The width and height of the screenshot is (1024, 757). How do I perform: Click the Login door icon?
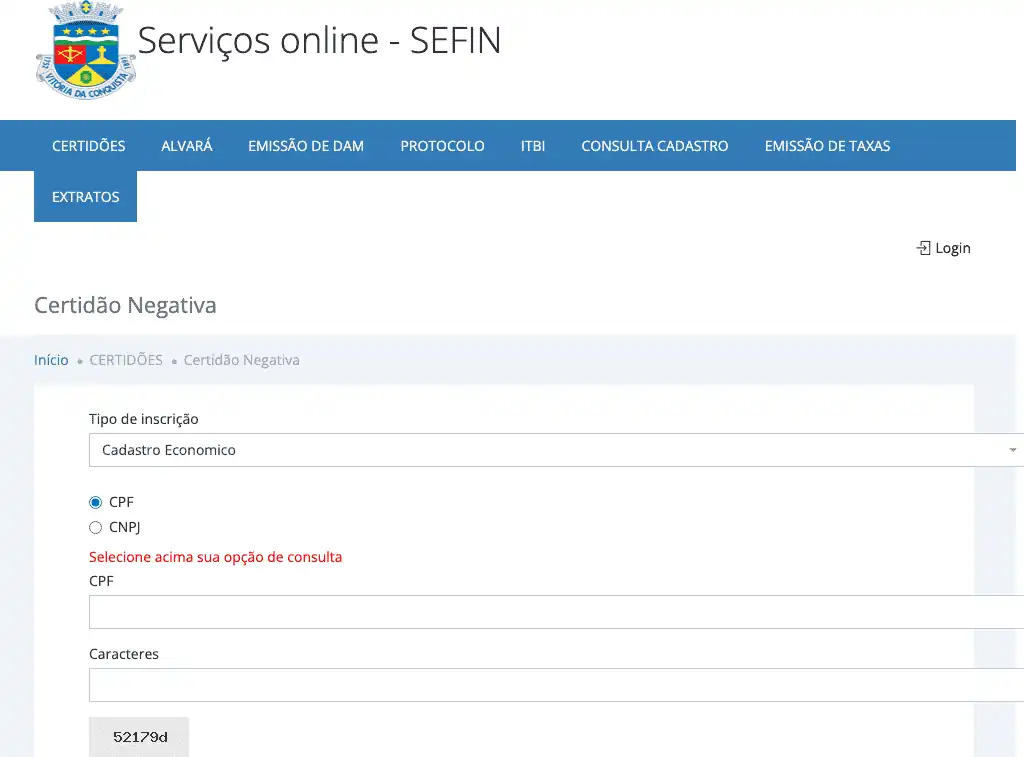[923, 248]
